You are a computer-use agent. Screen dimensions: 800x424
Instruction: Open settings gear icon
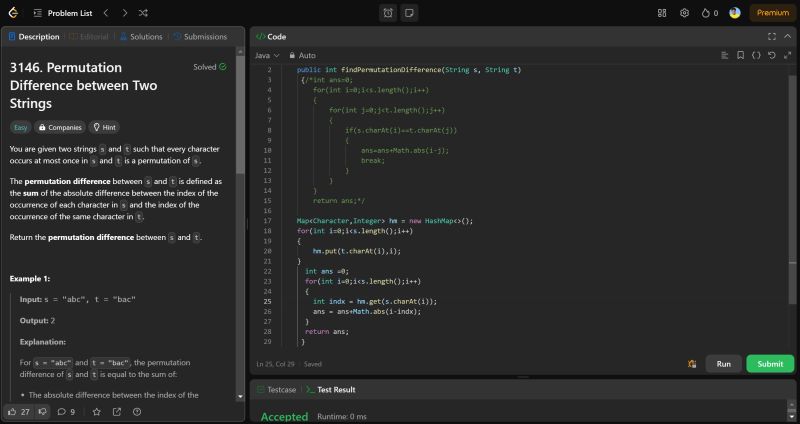tap(685, 13)
